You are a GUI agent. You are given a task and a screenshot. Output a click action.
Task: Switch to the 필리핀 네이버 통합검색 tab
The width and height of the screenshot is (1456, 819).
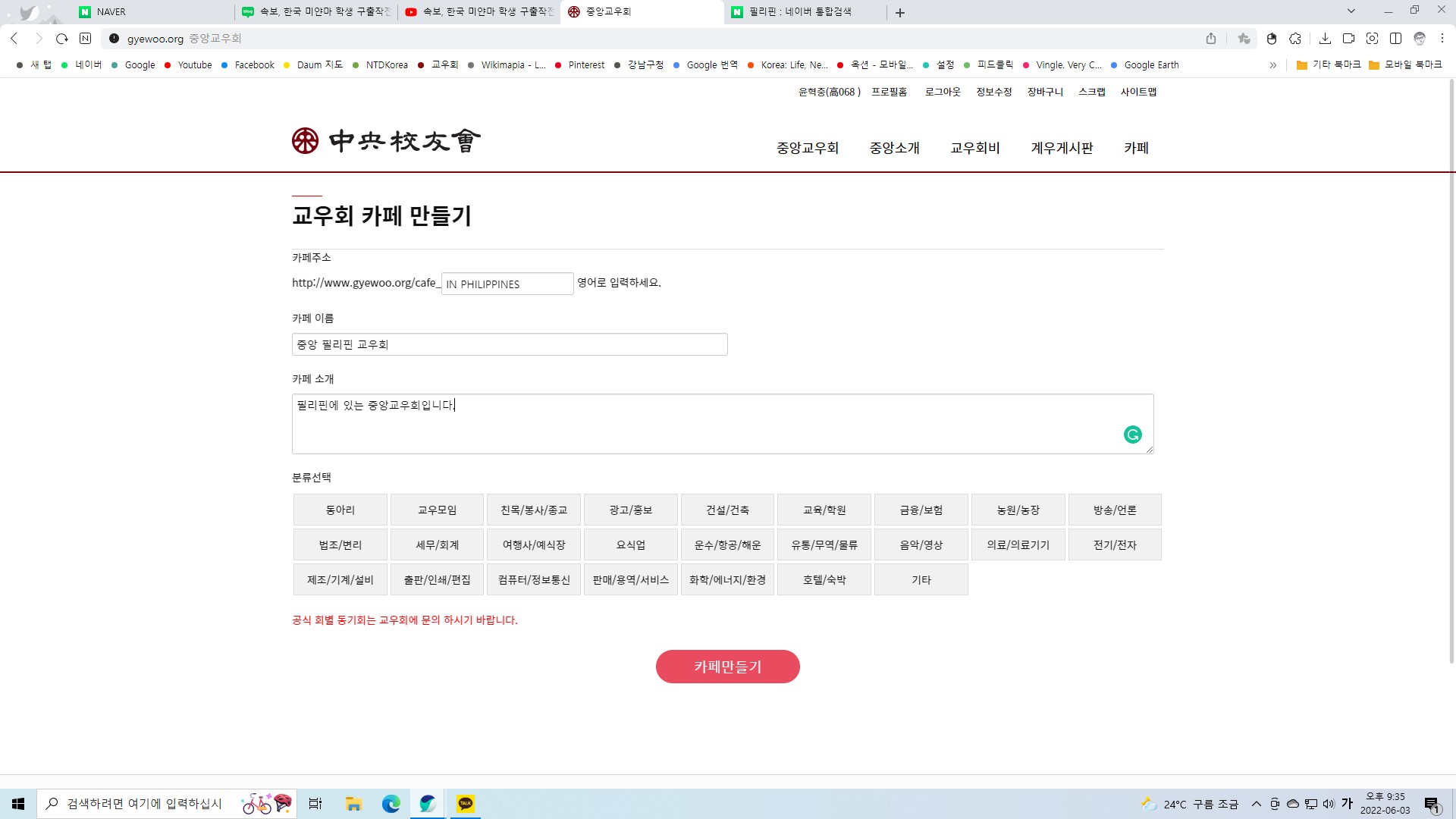click(800, 12)
